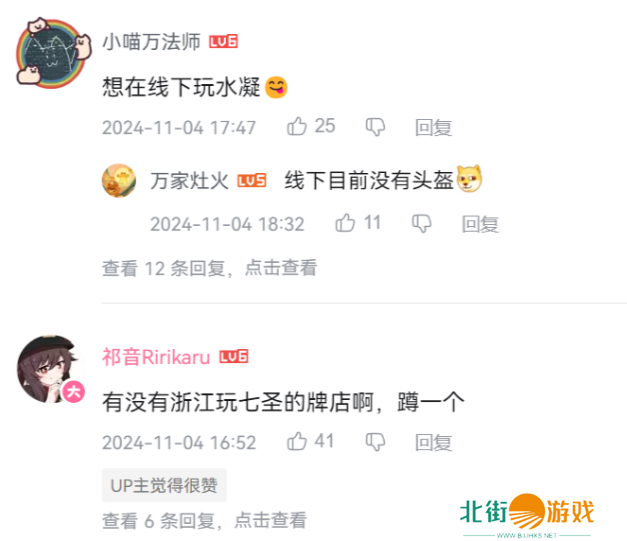Open 万家灶火's small avatar
Viewport: 627px width, 541px height.
[x=119, y=180]
